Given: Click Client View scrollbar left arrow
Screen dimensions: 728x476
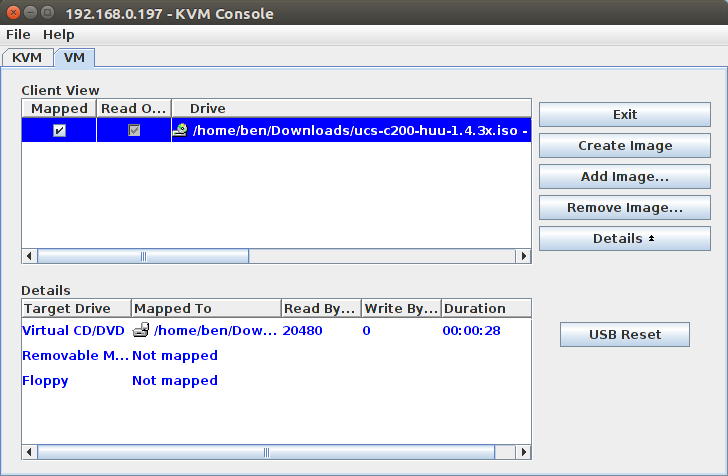Looking at the screenshot, I should pos(29,256).
